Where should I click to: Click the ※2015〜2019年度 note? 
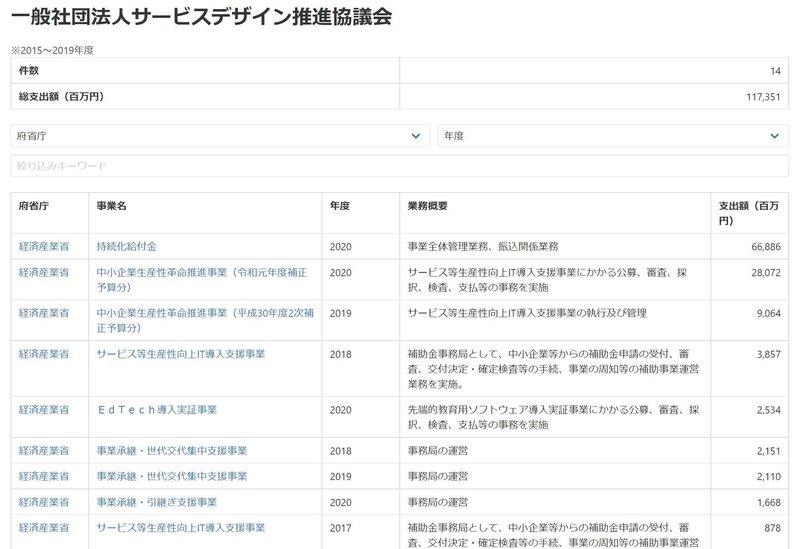tap(53, 50)
